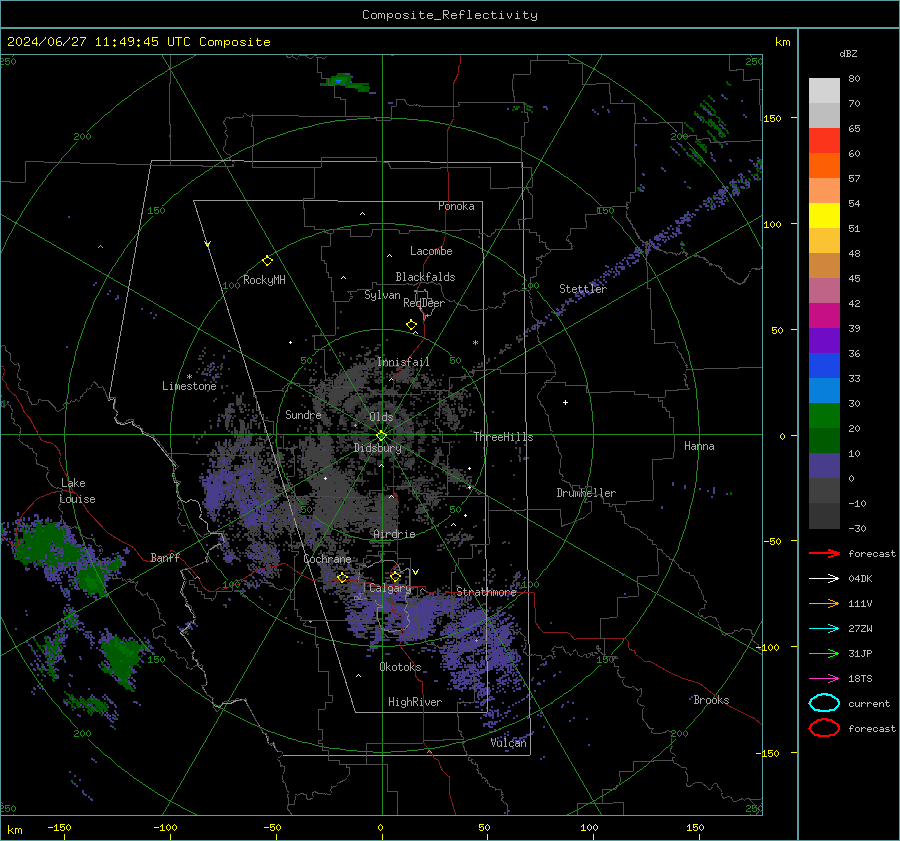Viewport: 900px width, 841px height.
Task: Click the magenta 39 dBZ color swatch
Action: point(824,316)
